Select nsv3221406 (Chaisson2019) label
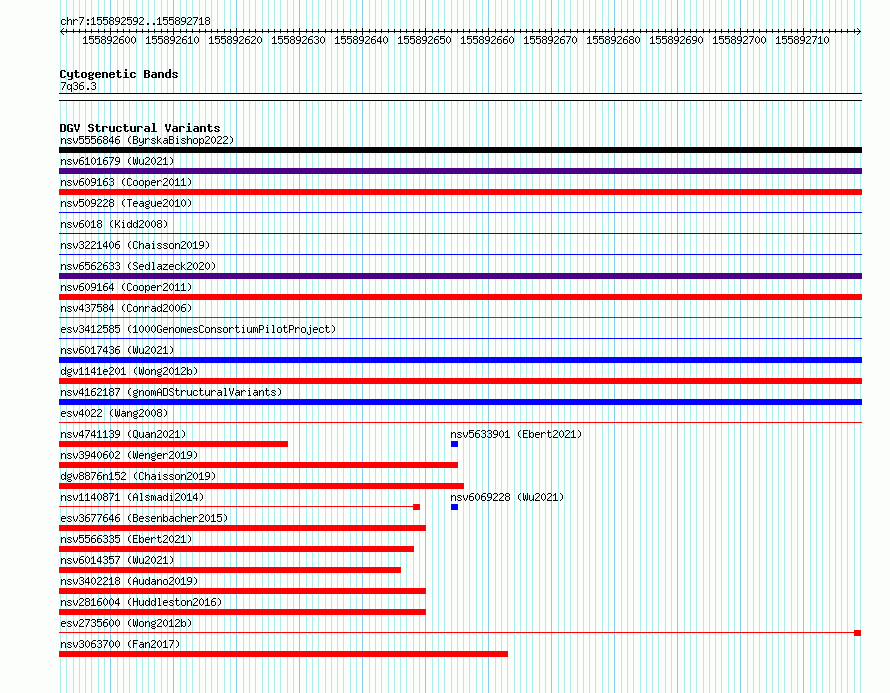 tap(135, 245)
